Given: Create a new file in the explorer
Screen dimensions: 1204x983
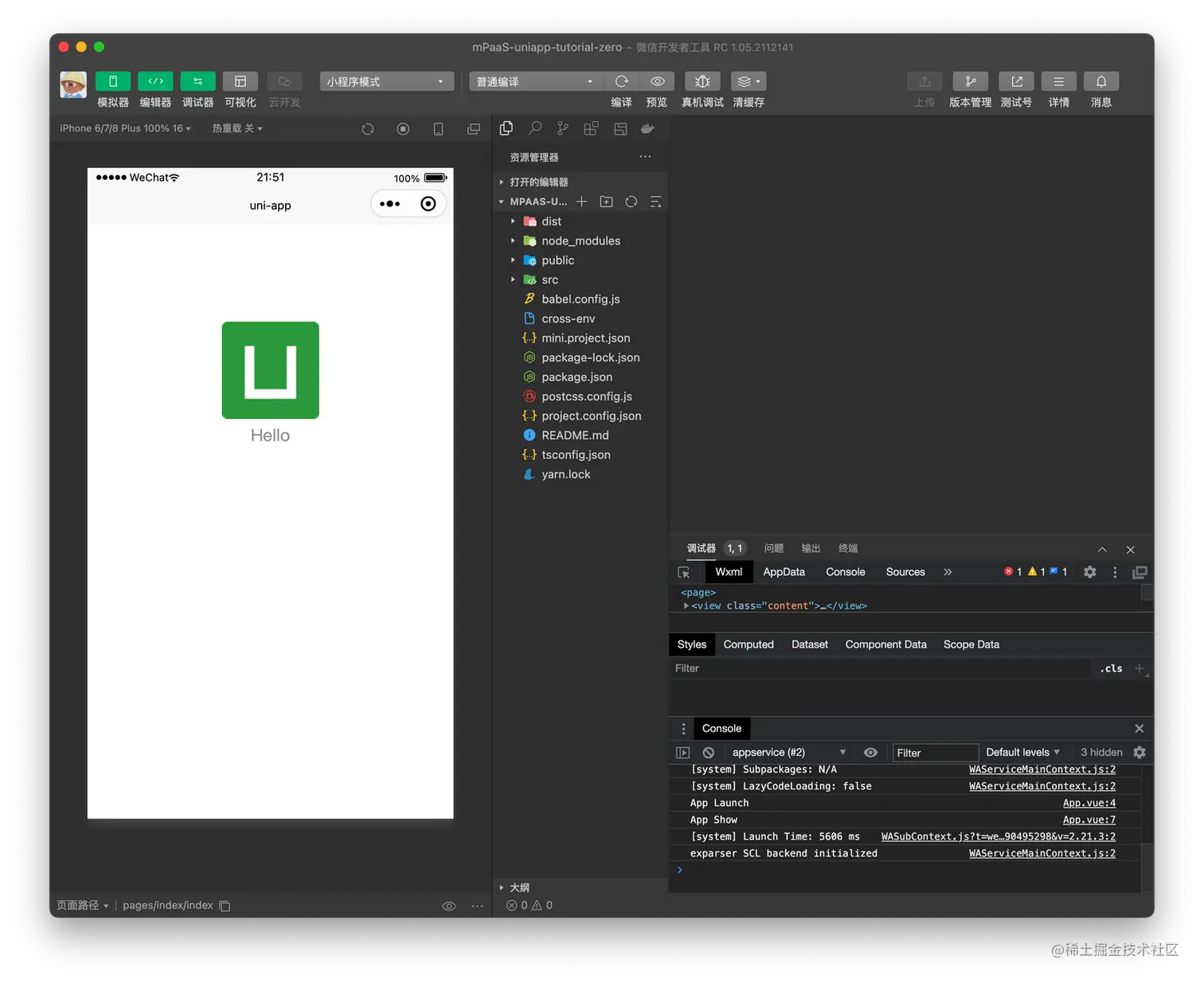Looking at the screenshot, I should click(x=582, y=202).
